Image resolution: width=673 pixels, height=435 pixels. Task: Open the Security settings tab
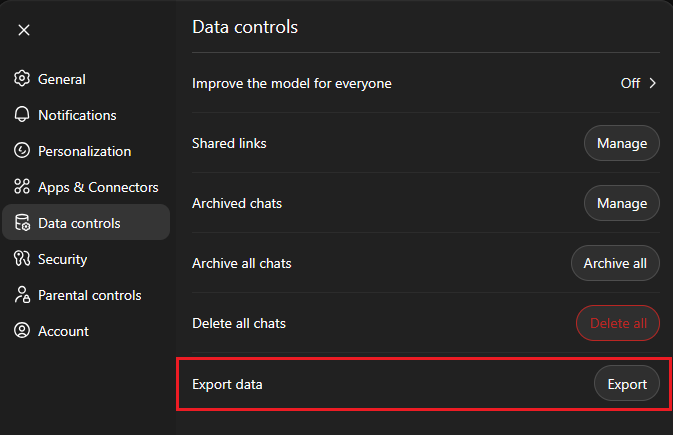62,259
